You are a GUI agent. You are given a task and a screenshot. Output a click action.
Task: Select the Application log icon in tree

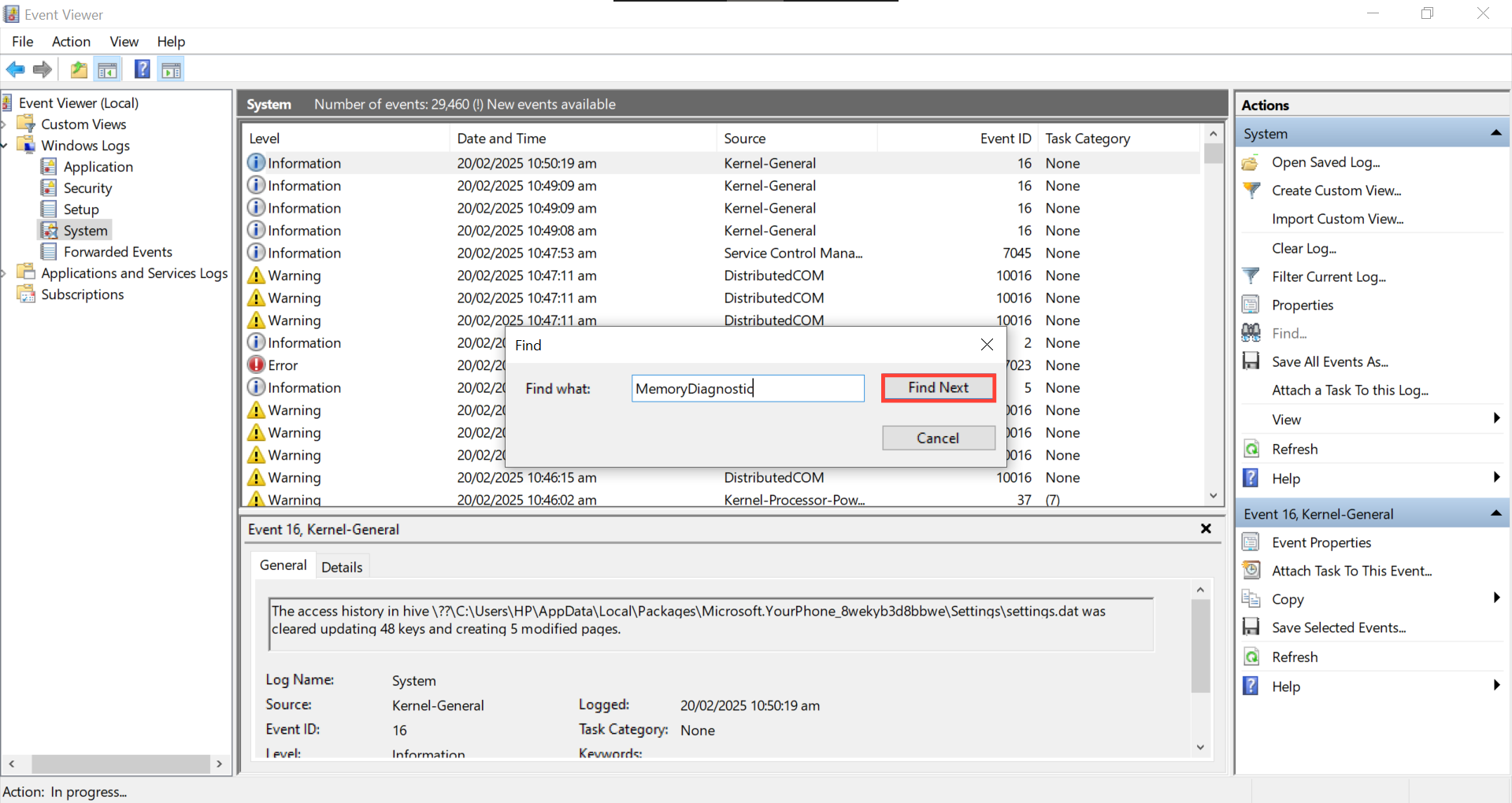(x=49, y=166)
